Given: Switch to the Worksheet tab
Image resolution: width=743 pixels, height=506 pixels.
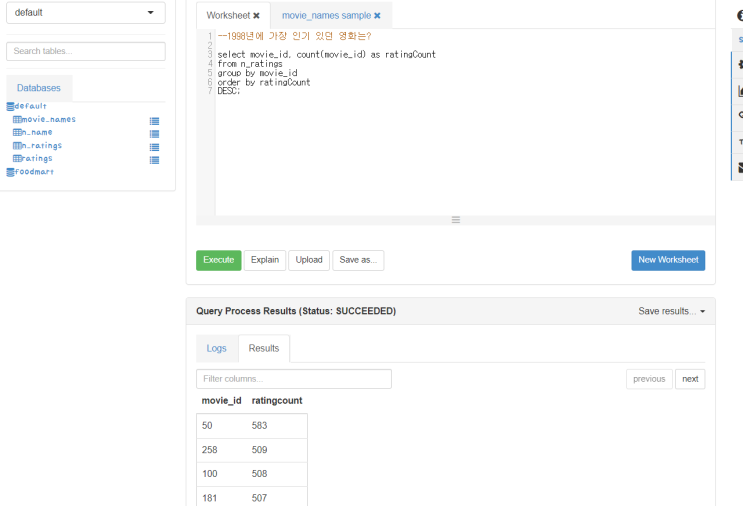Looking at the screenshot, I should (x=228, y=16).
